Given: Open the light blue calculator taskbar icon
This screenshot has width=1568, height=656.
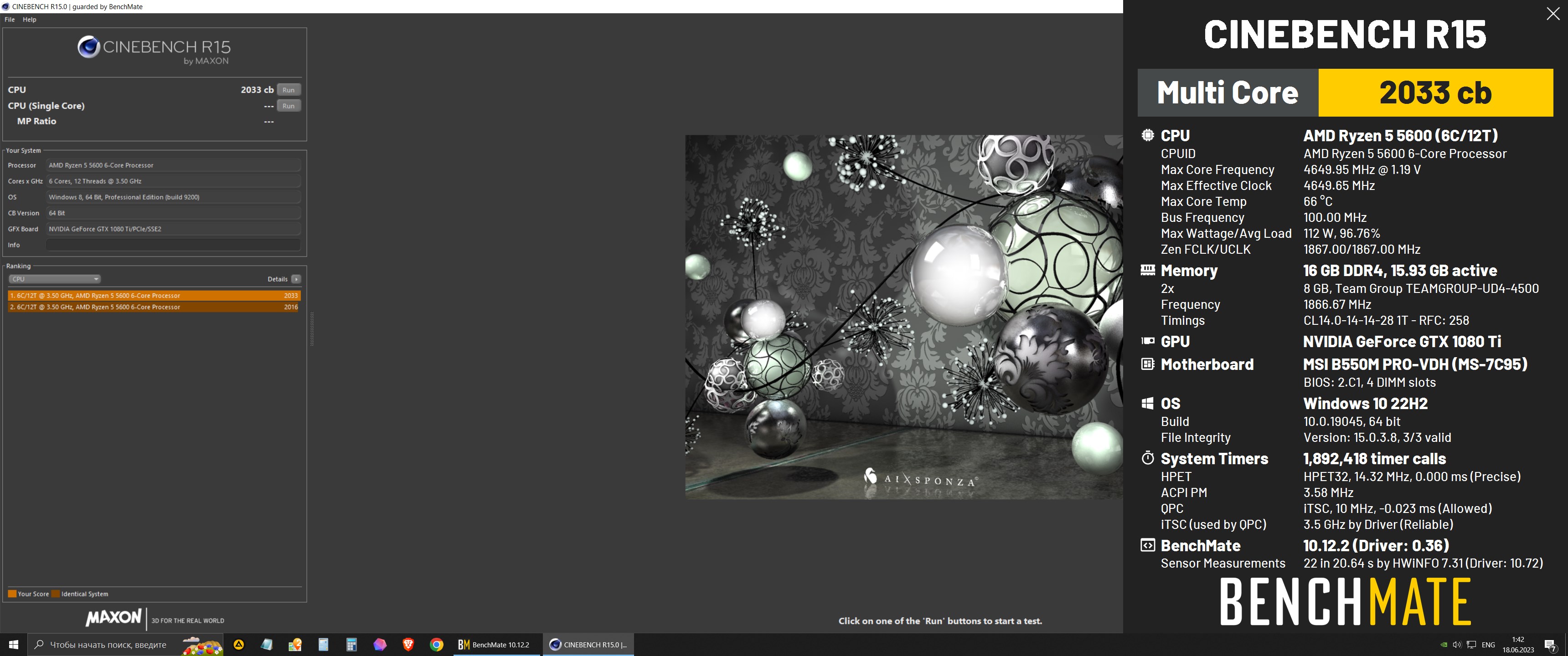Looking at the screenshot, I should [x=323, y=645].
